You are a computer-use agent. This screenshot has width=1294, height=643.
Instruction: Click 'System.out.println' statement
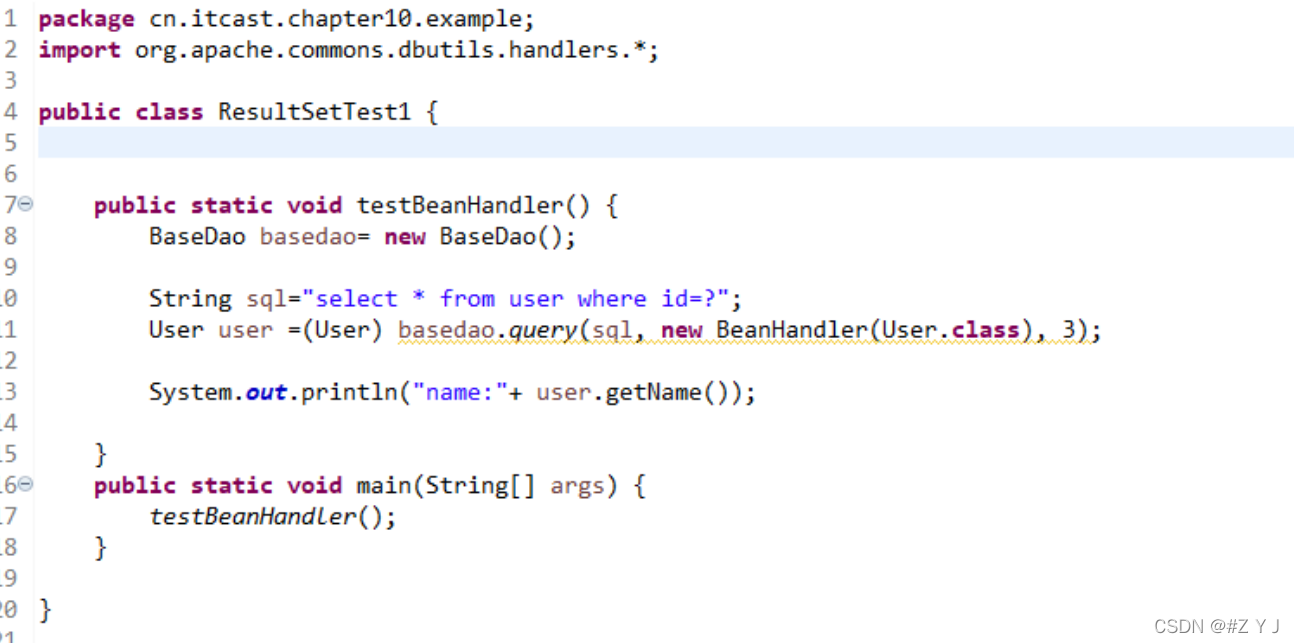coord(273,392)
